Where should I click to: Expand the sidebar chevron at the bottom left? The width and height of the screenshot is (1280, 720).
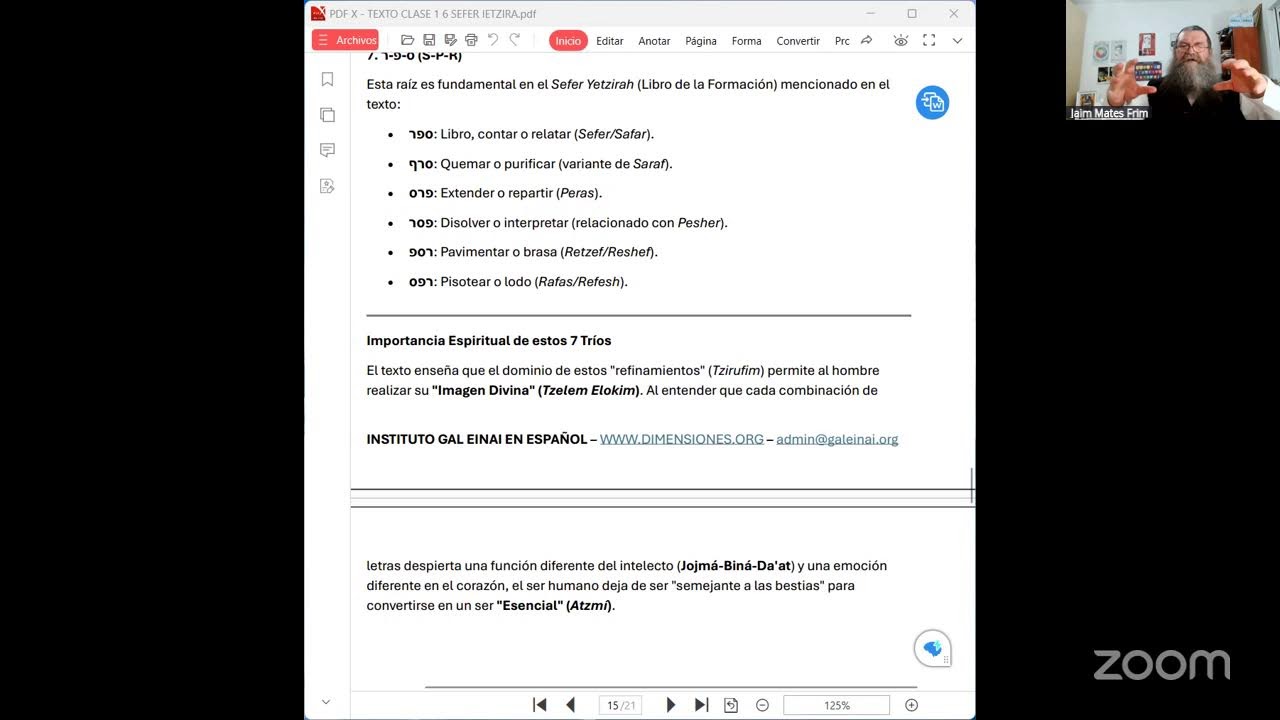point(326,703)
